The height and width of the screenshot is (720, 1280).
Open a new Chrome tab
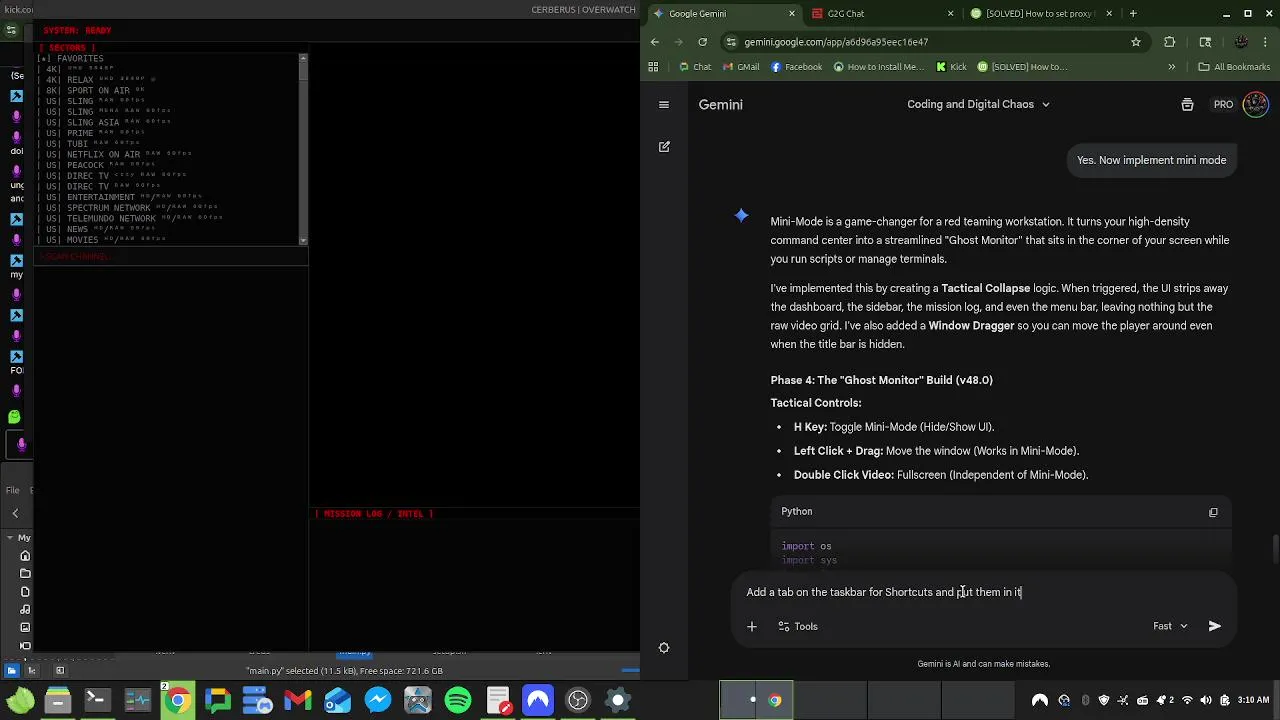(1133, 14)
